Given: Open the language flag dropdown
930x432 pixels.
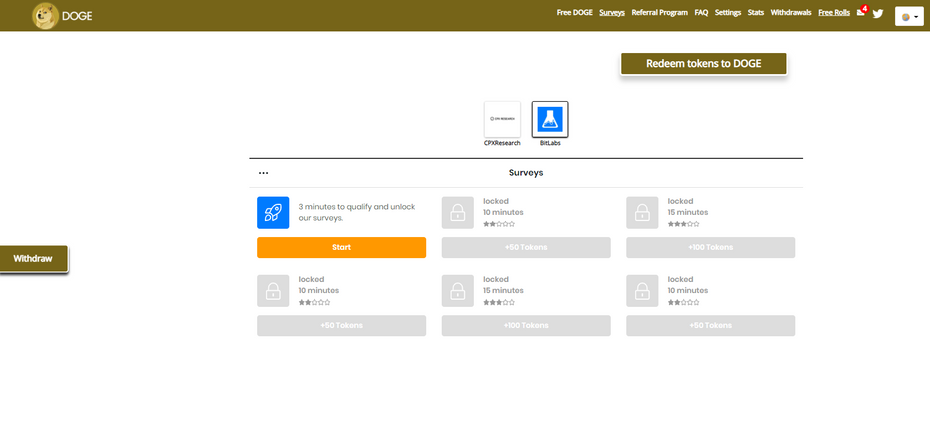Looking at the screenshot, I should tap(909, 17).
